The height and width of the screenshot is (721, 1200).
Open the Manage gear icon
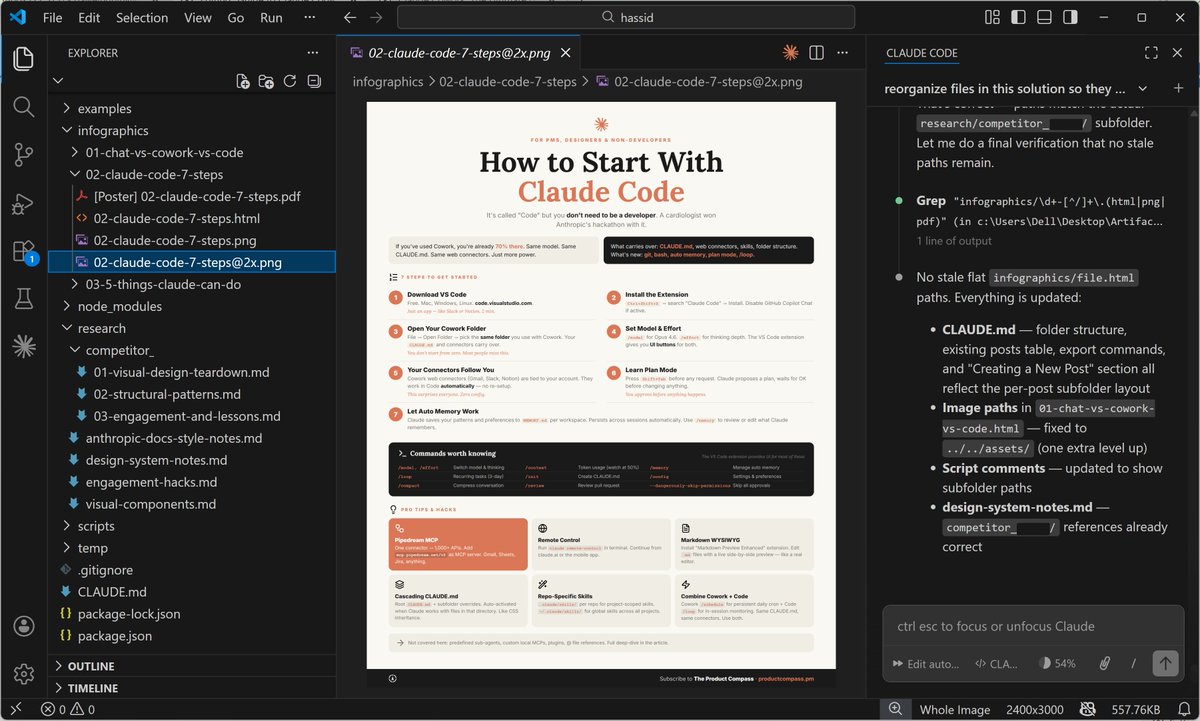click(24, 675)
